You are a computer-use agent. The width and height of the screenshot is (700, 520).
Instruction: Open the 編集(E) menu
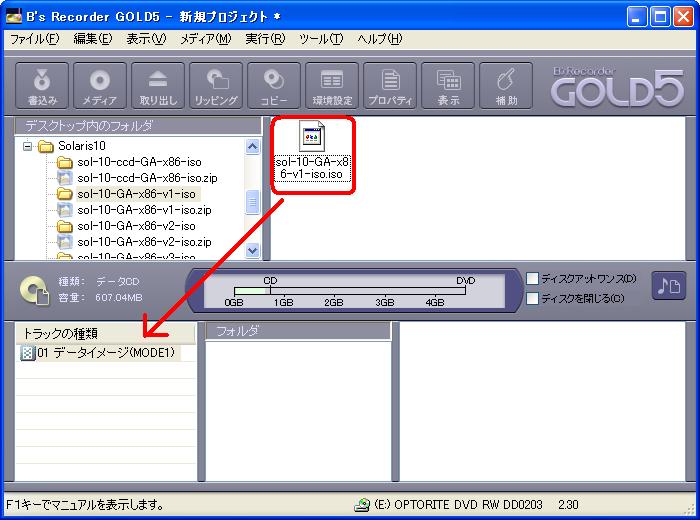click(x=93, y=39)
